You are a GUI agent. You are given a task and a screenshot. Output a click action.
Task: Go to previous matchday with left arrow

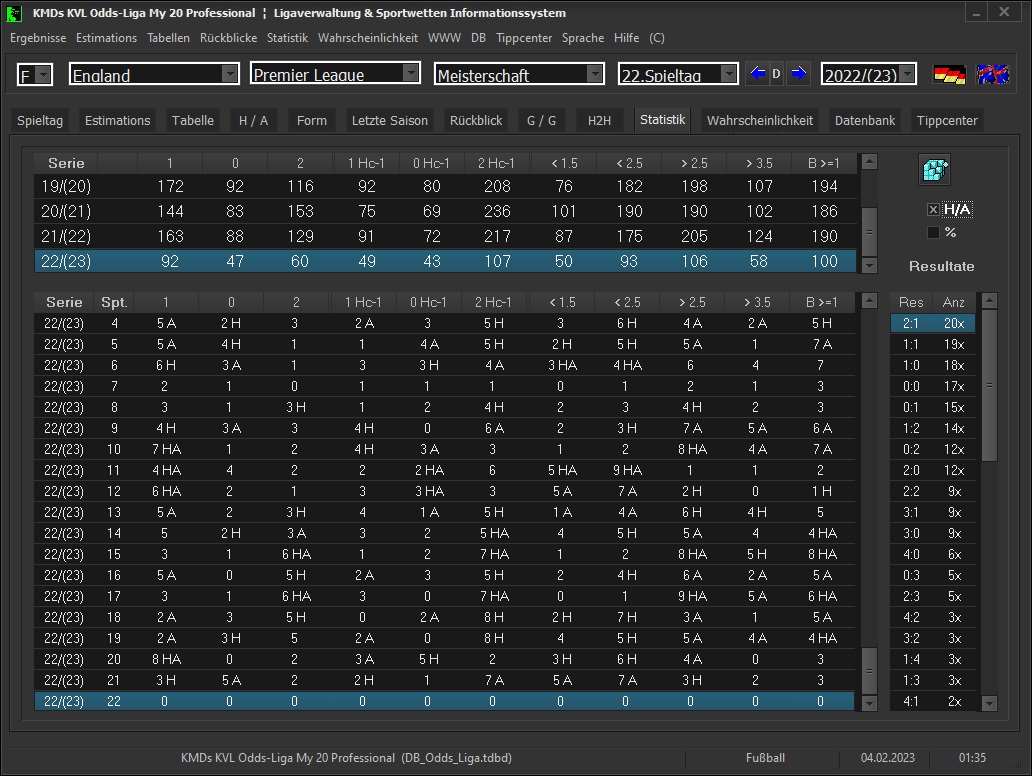pos(758,74)
